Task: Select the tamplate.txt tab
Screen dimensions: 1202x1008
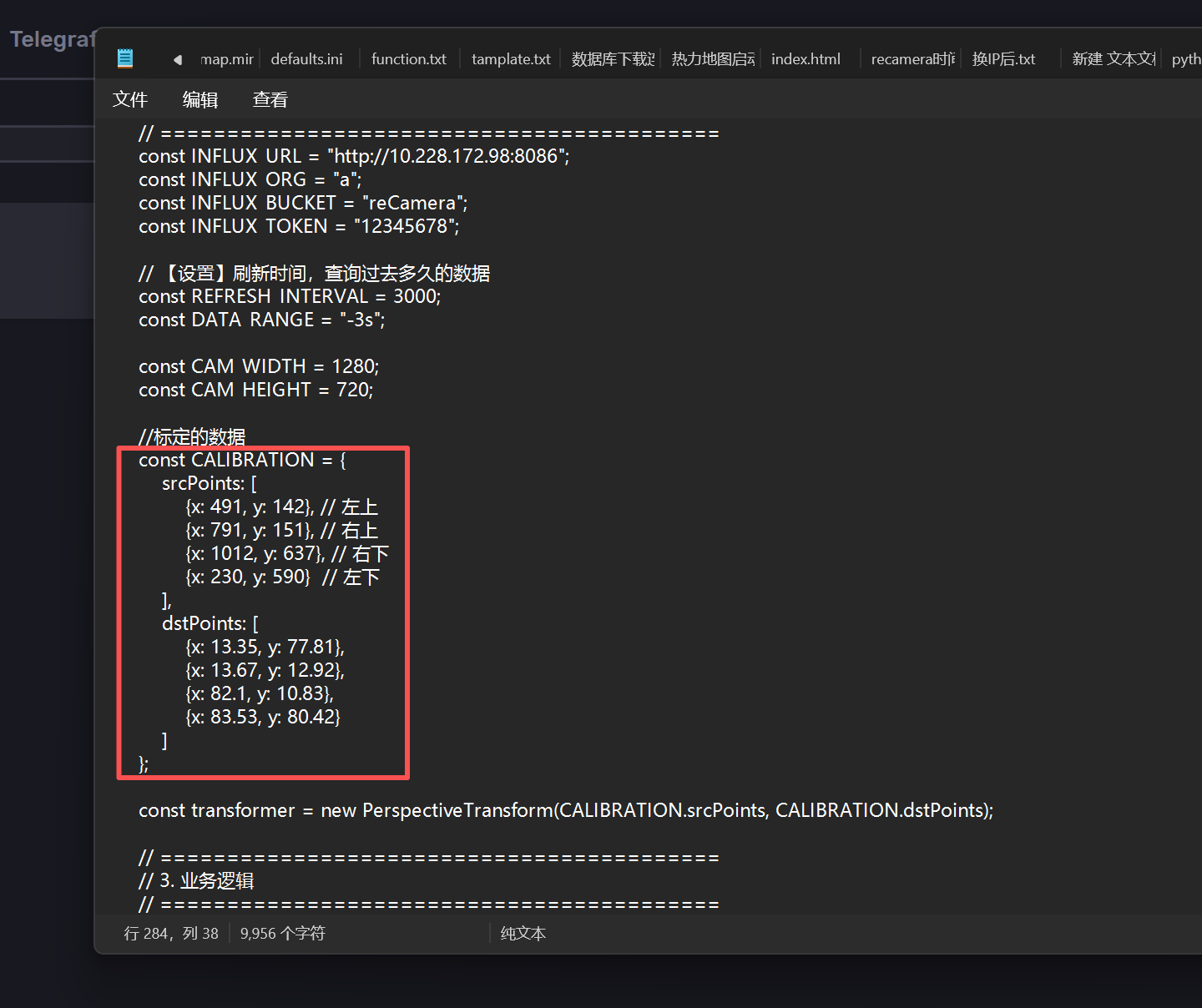Action: click(511, 59)
